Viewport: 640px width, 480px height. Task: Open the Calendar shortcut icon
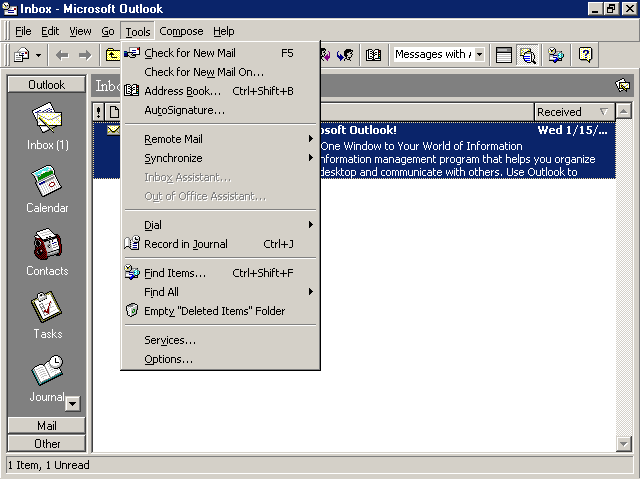click(47, 180)
